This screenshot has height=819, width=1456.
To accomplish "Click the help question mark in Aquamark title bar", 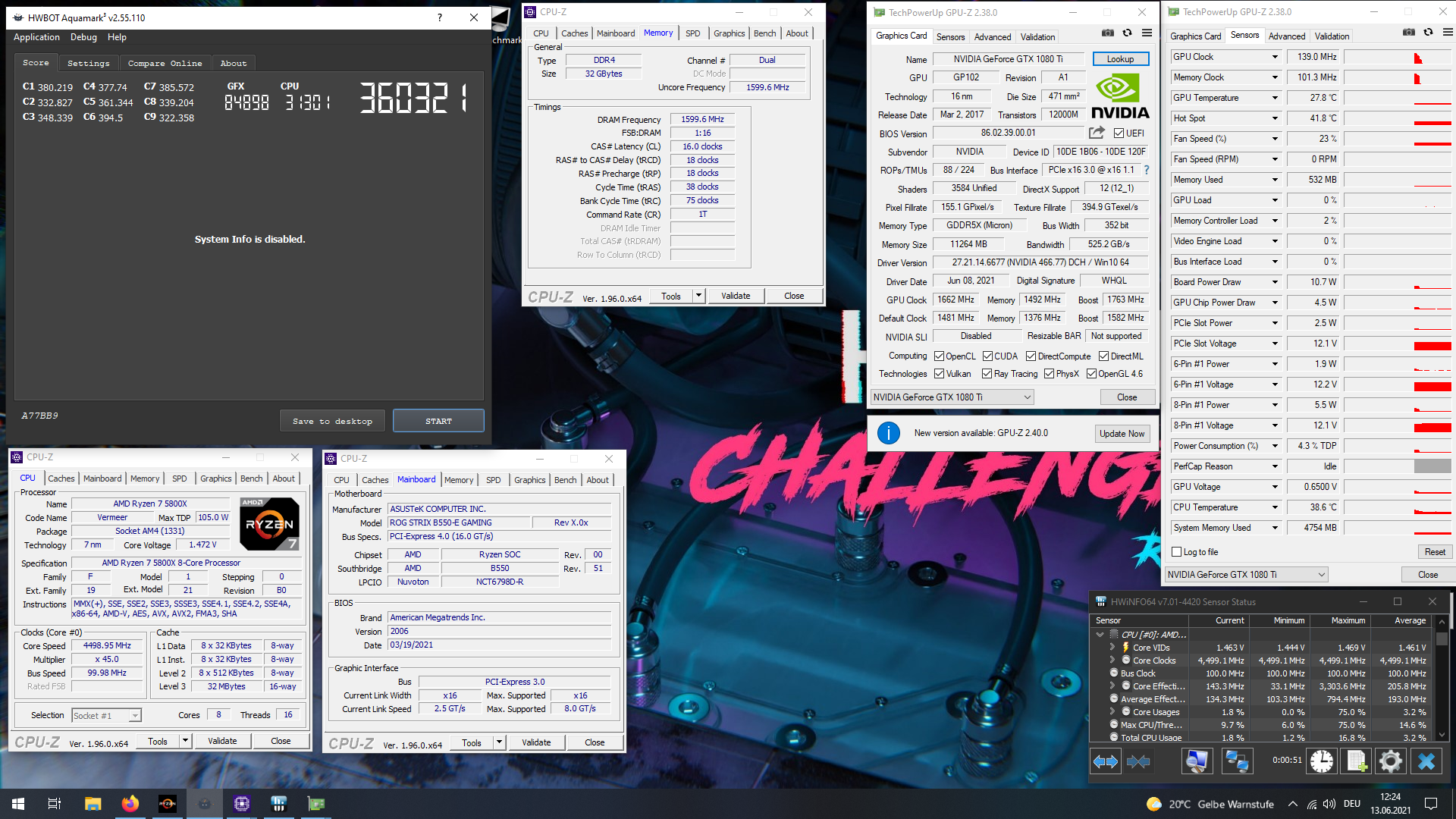I will [440, 17].
